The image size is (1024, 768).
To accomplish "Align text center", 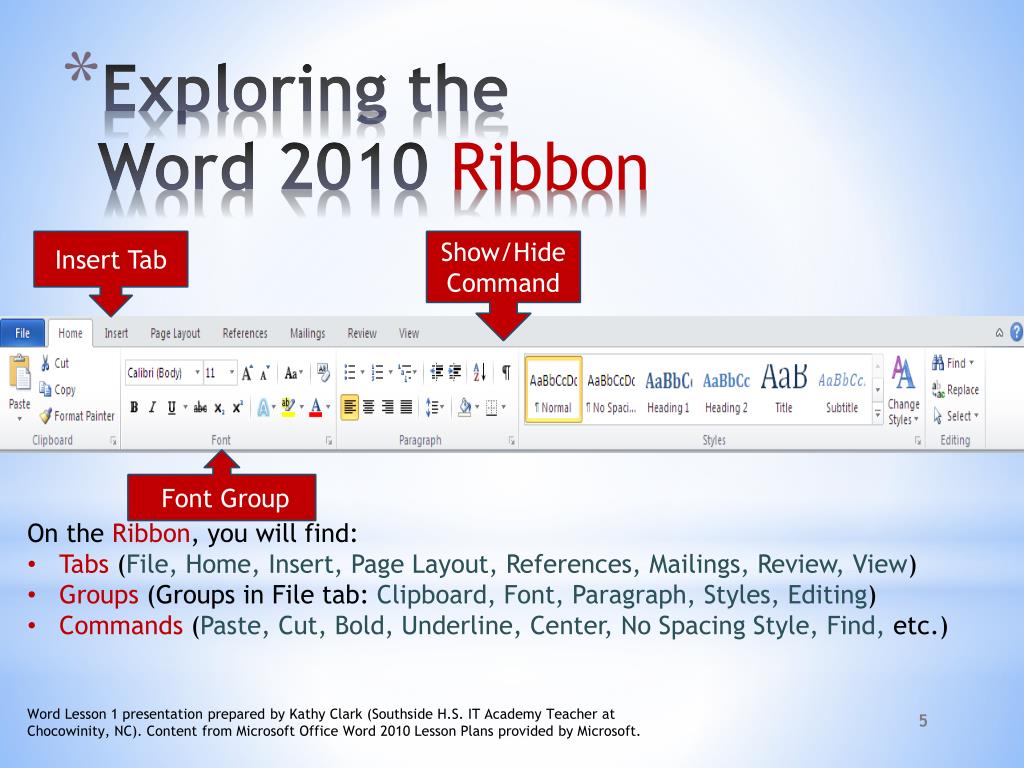I will pos(369,408).
